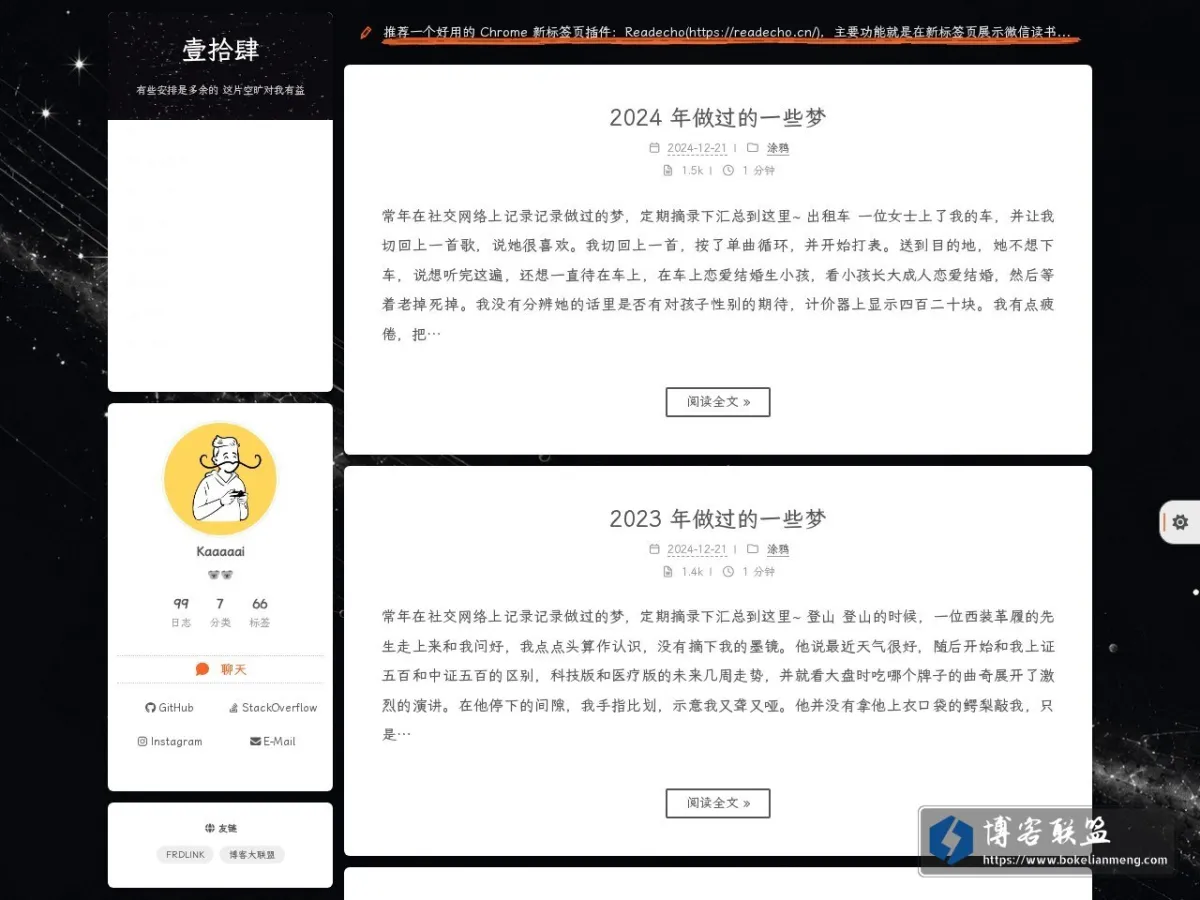Open category 涂鸦 under the 2023 post

click(x=778, y=549)
